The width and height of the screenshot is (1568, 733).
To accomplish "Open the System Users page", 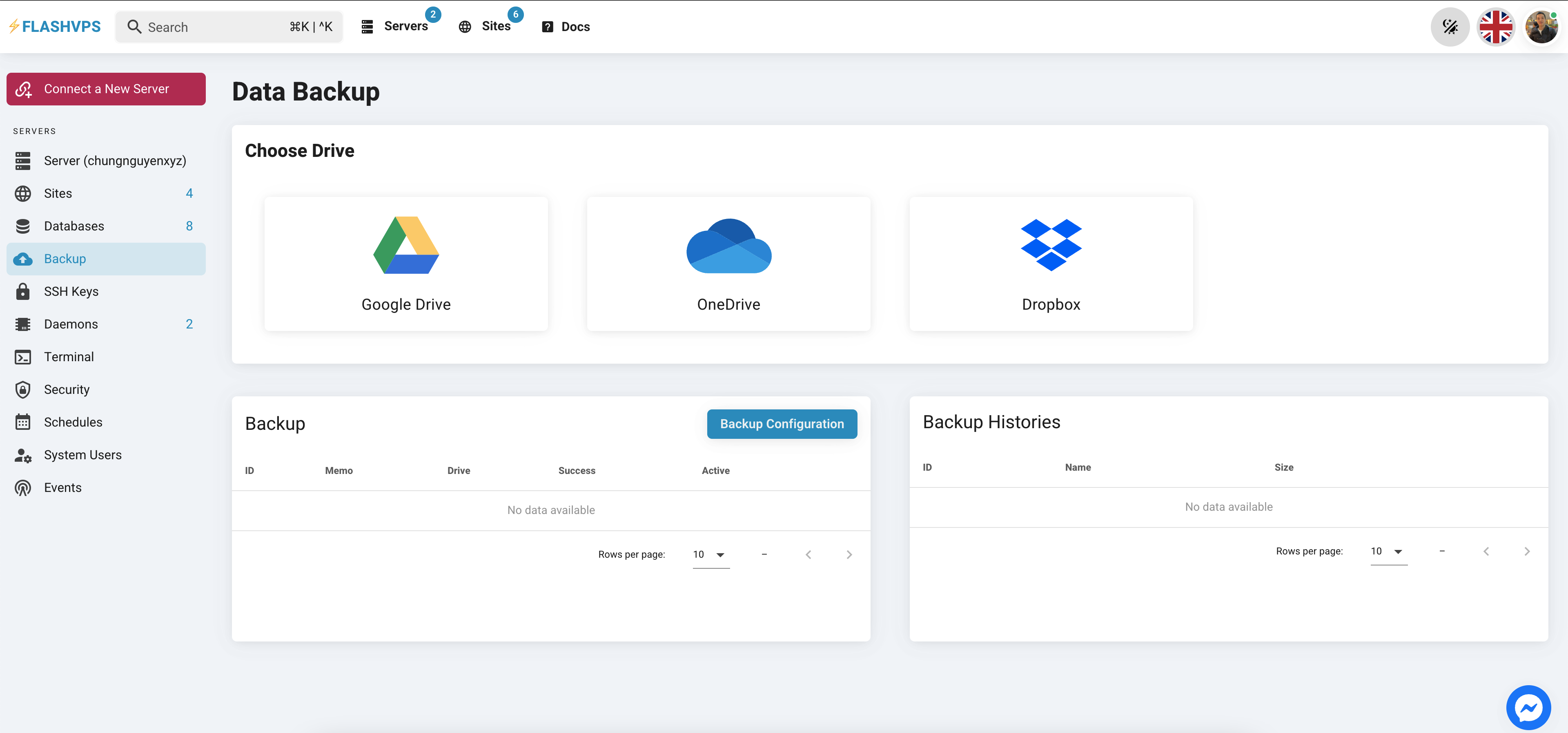I will (x=83, y=454).
